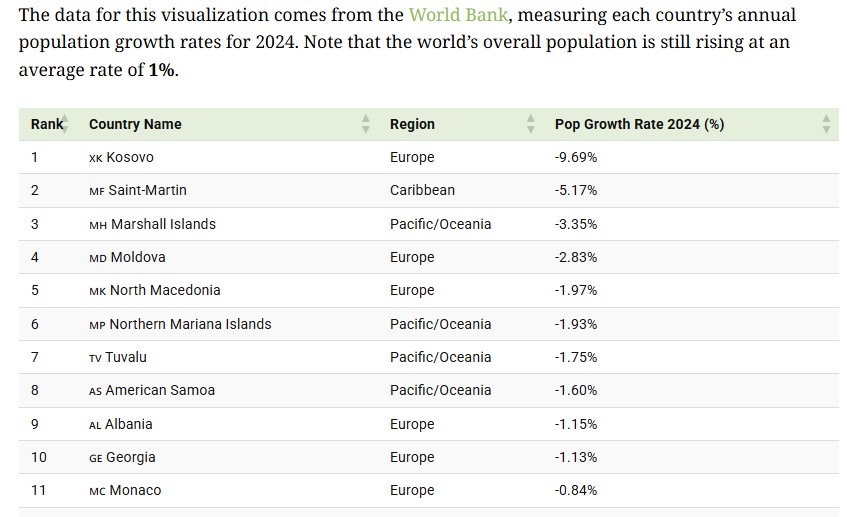This screenshot has width=847, height=517.
Task: Click Kosovo's -9.69% growth value
Action: coord(576,157)
